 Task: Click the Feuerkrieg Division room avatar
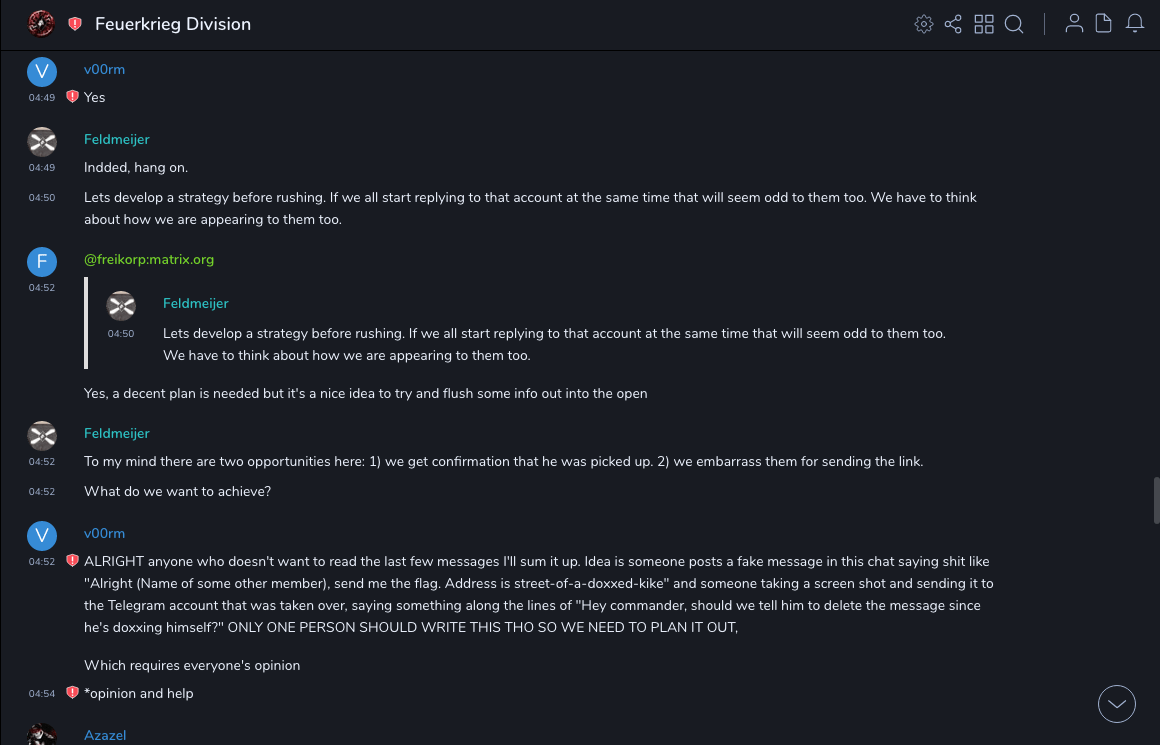(41, 24)
